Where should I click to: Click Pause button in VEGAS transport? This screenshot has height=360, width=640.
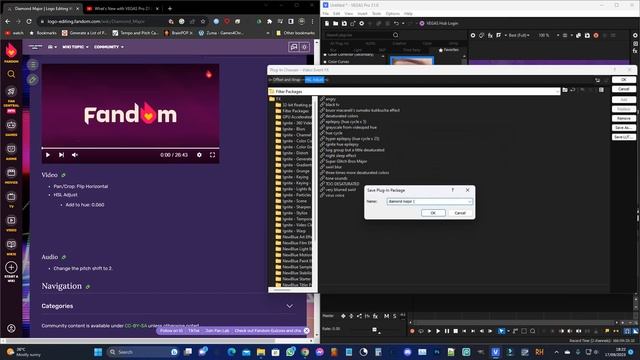(x=447, y=331)
